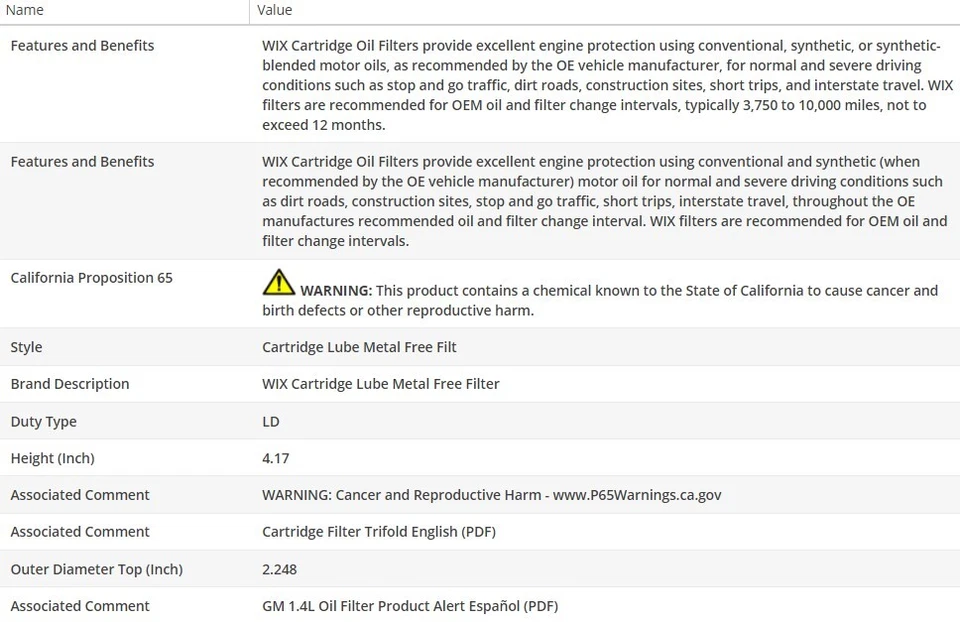
Task: Sort by the Value column header
Action: [x=275, y=10]
